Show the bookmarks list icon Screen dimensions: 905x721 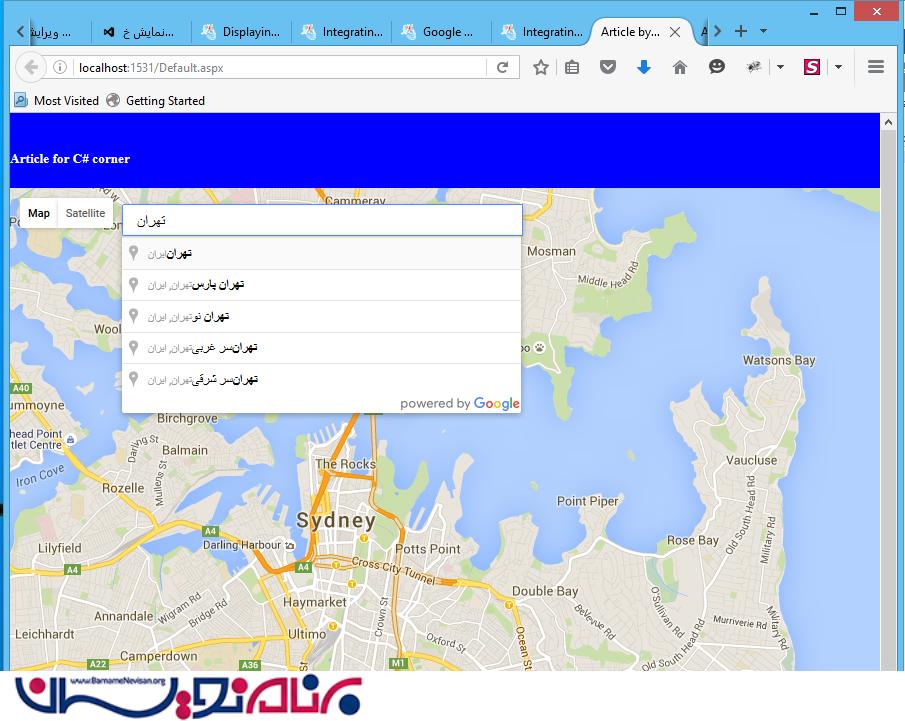pyautogui.click(x=572, y=67)
